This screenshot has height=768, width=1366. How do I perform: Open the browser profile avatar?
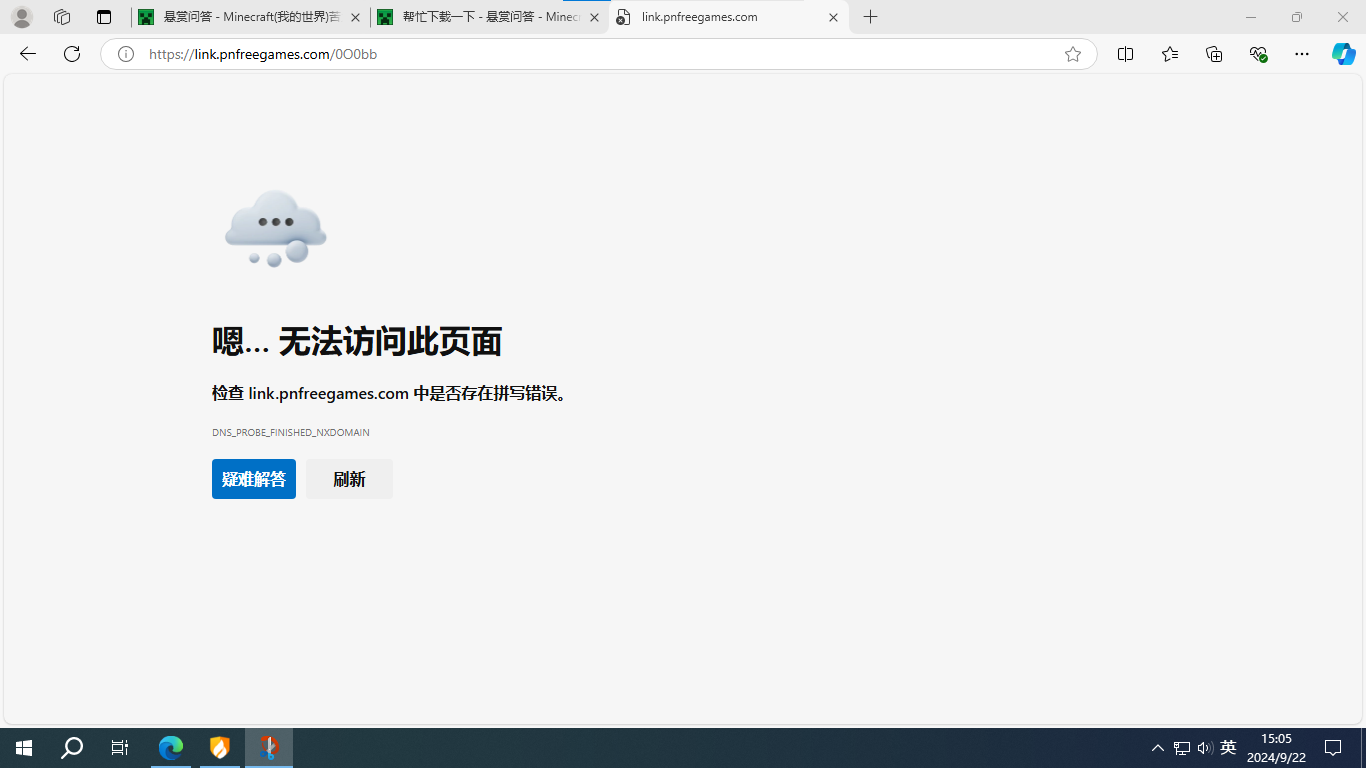pyautogui.click(x=21, y=17)
